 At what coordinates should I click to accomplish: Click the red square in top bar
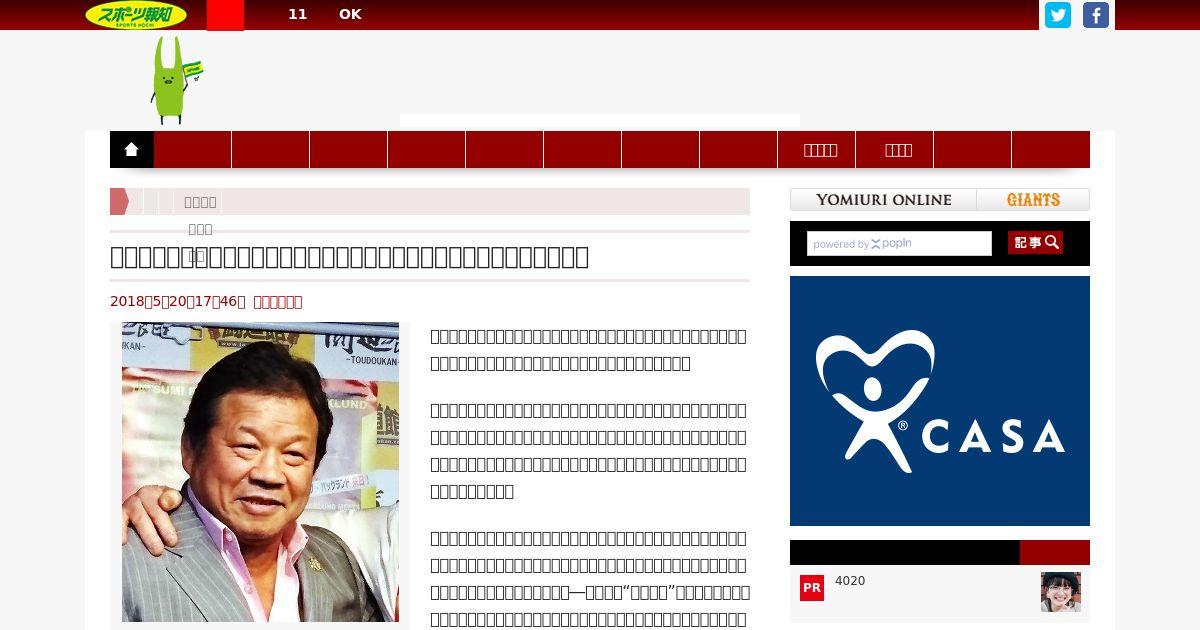click(225, 15)
